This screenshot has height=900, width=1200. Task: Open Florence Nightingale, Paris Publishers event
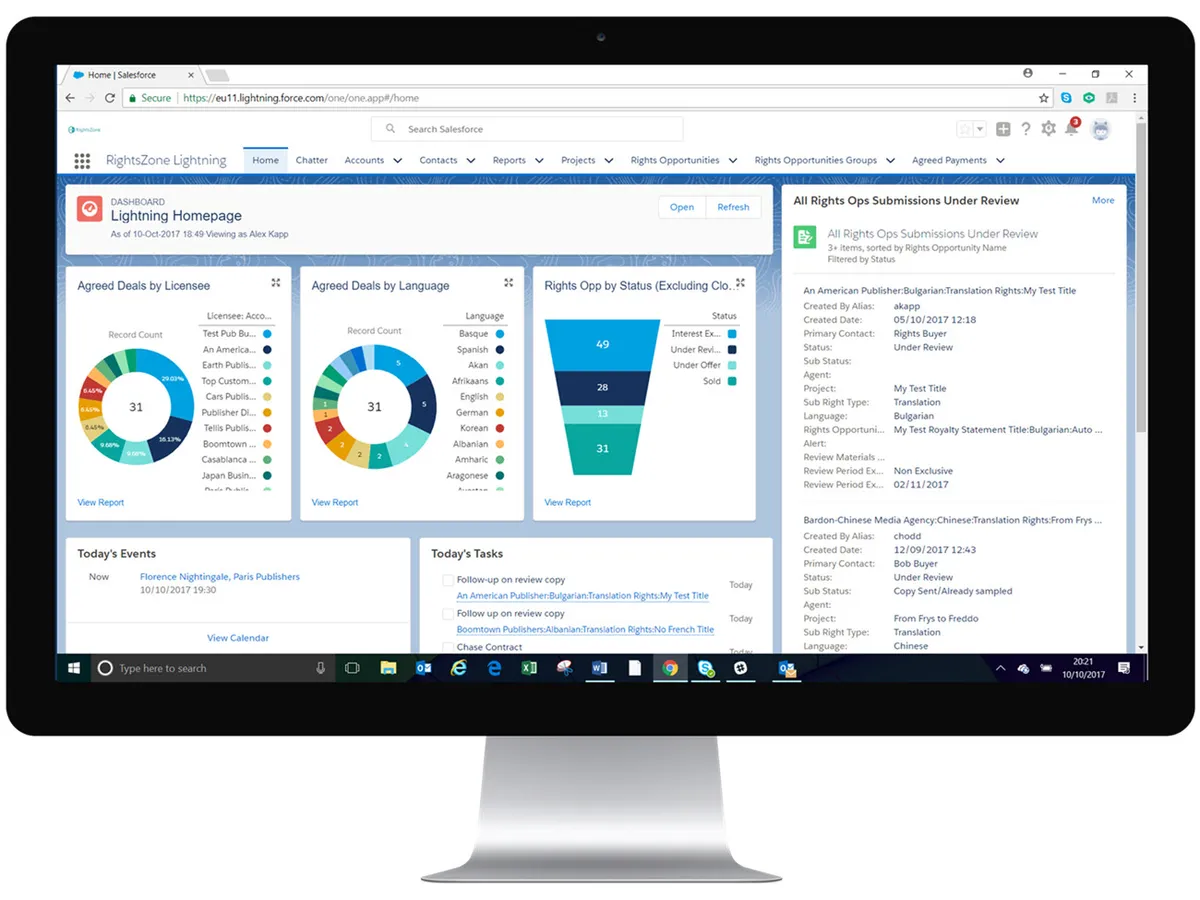click(220, 577)
